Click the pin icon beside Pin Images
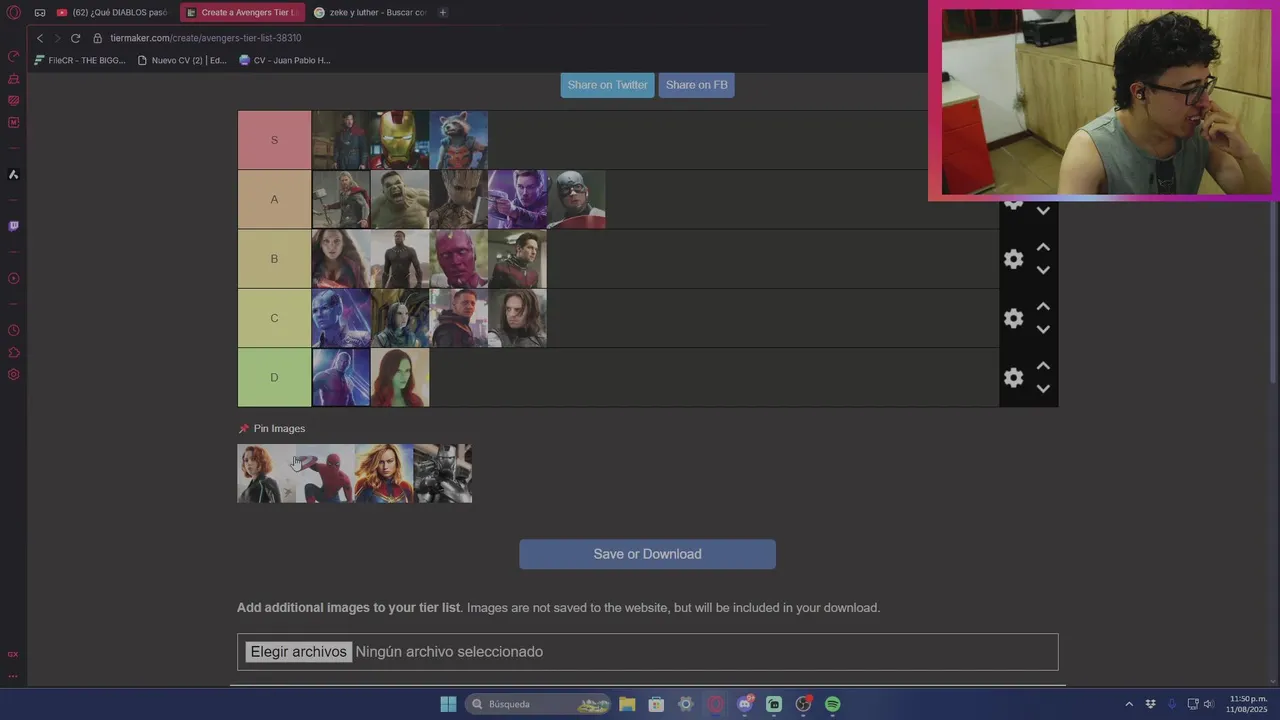Image resolution: width=1280 pixels, height=720 pixels. coord(243,429)
